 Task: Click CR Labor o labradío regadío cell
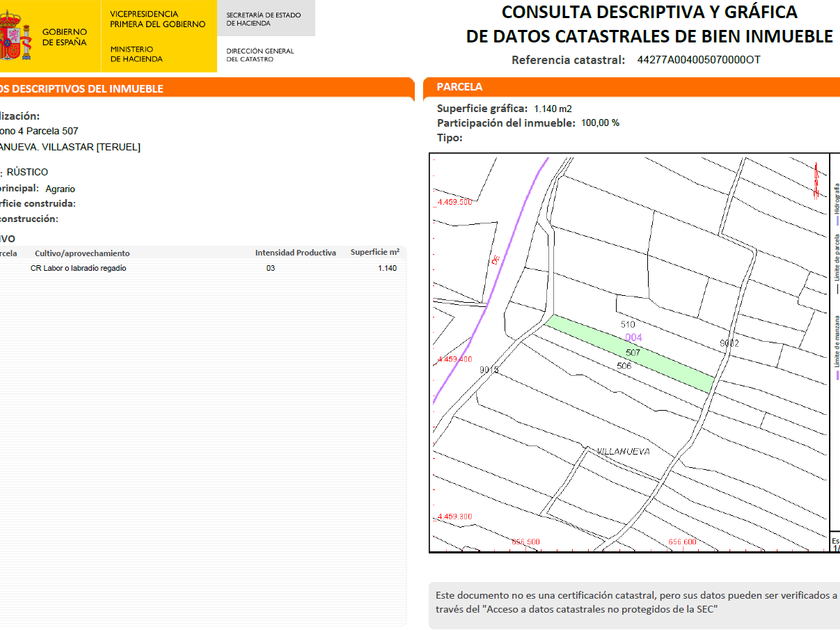pyautogui.click(x=78, y=268)
